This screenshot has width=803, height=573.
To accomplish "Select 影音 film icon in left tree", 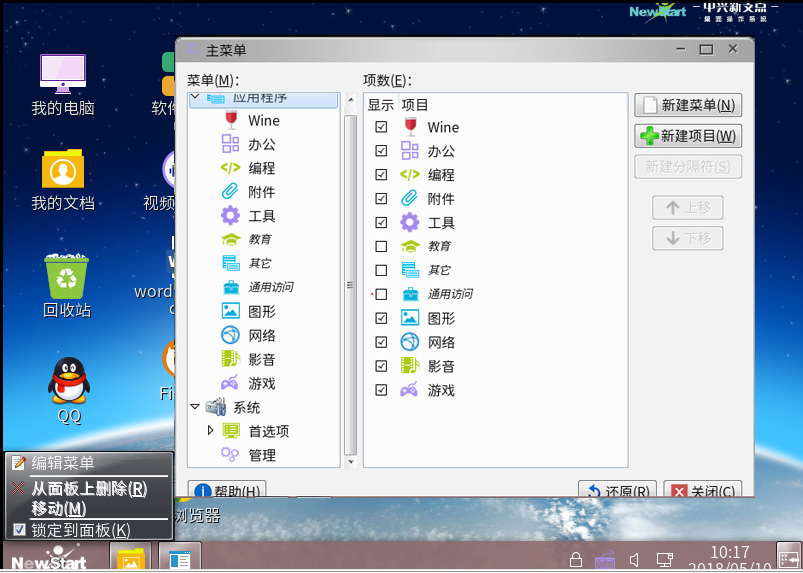I will (230, 359).
